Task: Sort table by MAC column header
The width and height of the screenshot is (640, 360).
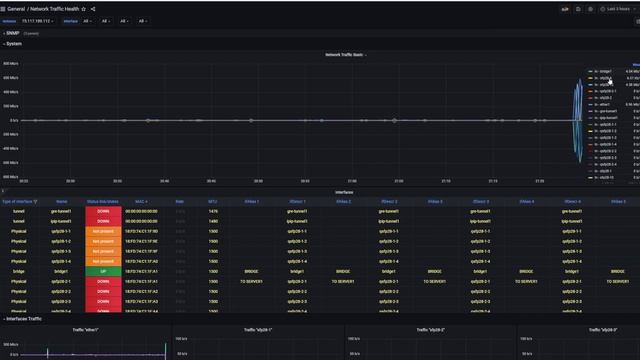Action: pos(141,202)
